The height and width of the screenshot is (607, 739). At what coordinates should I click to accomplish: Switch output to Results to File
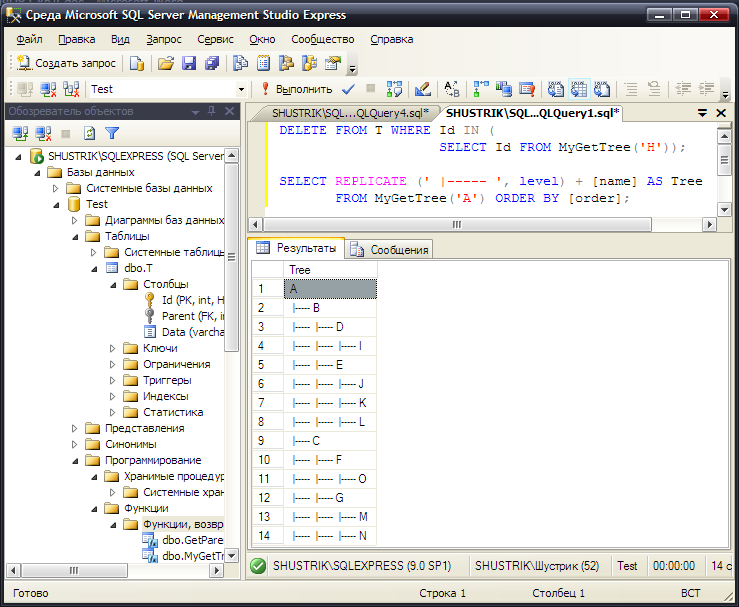(602, 89)
